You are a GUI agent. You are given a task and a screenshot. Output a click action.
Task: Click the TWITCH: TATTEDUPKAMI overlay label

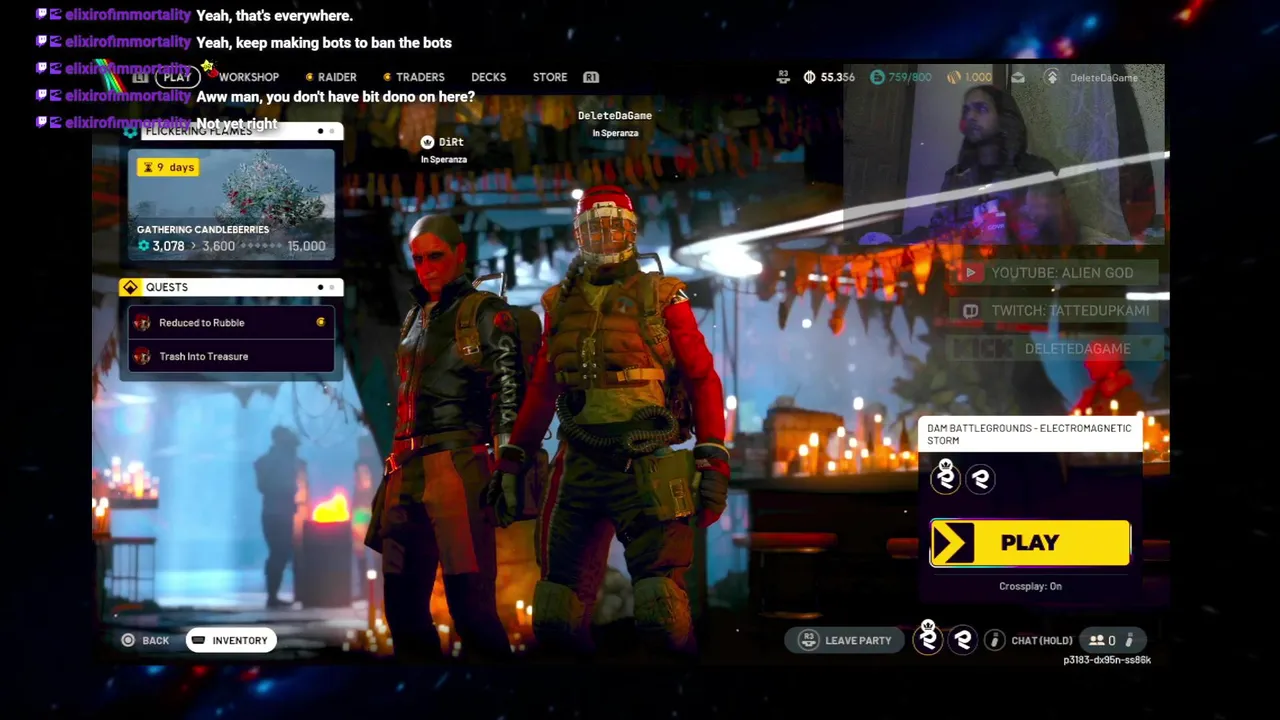click(1070, 311)
